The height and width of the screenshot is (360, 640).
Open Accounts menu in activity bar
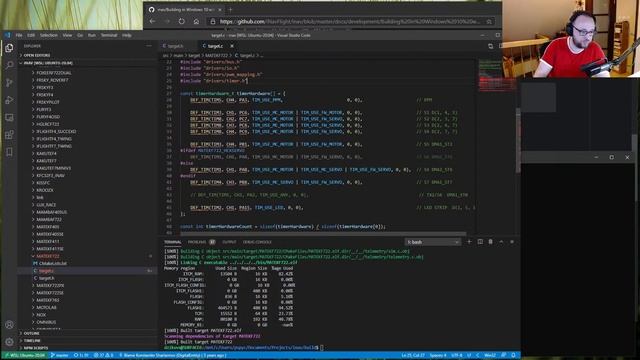tap(9, 325)
